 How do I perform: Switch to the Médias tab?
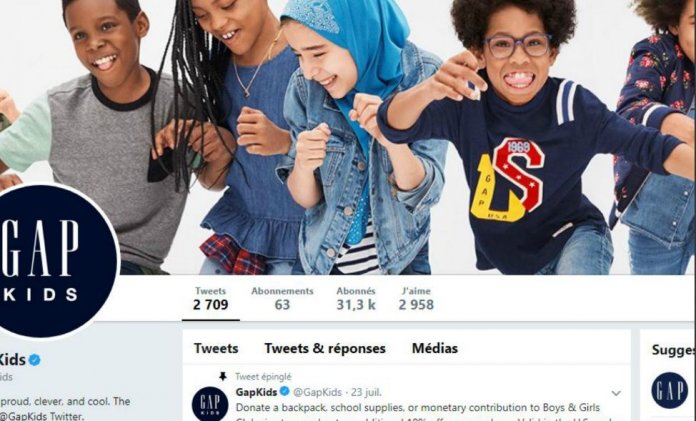point(435,349)
